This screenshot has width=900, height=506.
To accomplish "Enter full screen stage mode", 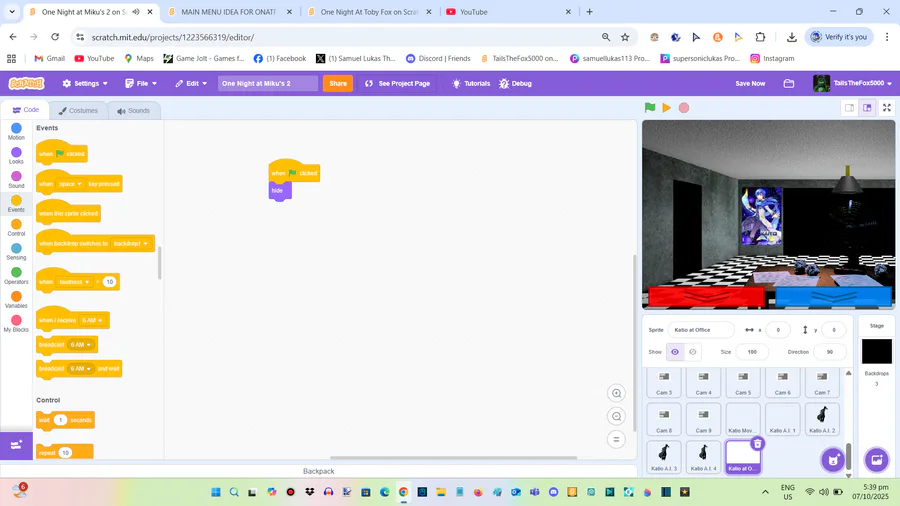I will tap(887, 107).
